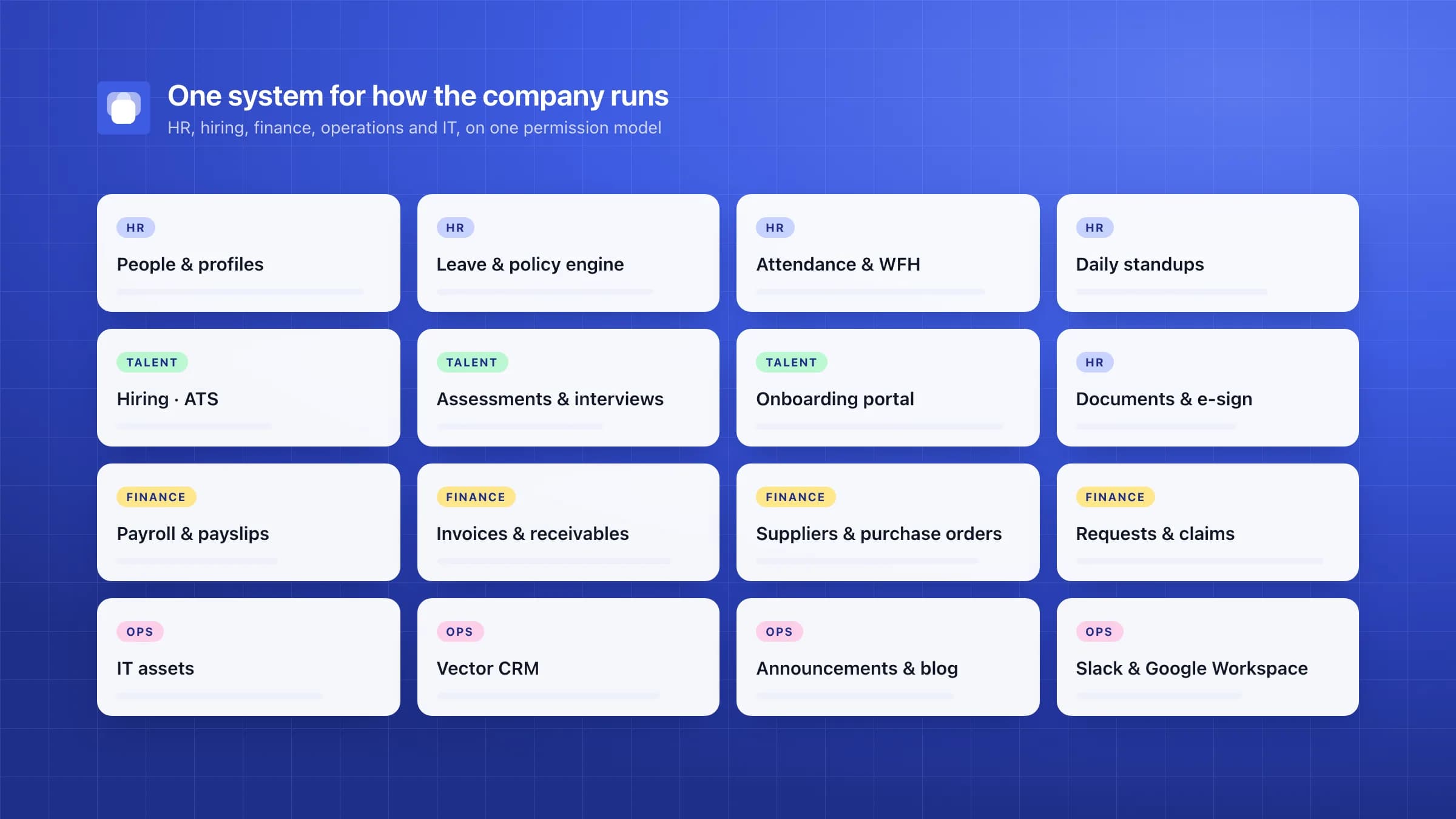The height and width of the screenshot is (819, 1456).
Task: Click the TALENT tag on Hiring · ATS
Action: click(x=152, y=362)
